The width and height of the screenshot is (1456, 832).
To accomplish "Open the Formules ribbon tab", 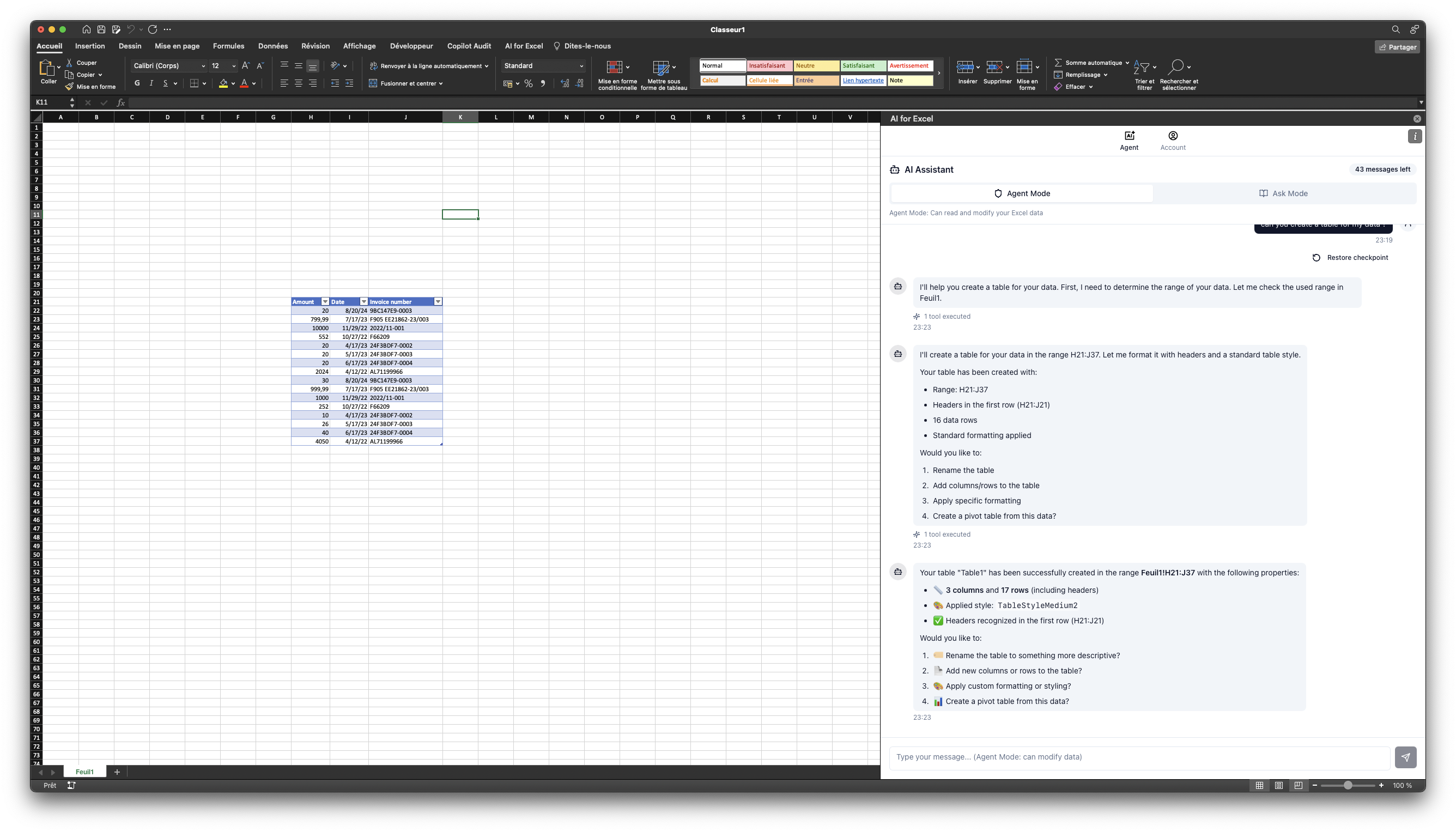I will click(228, 46).
